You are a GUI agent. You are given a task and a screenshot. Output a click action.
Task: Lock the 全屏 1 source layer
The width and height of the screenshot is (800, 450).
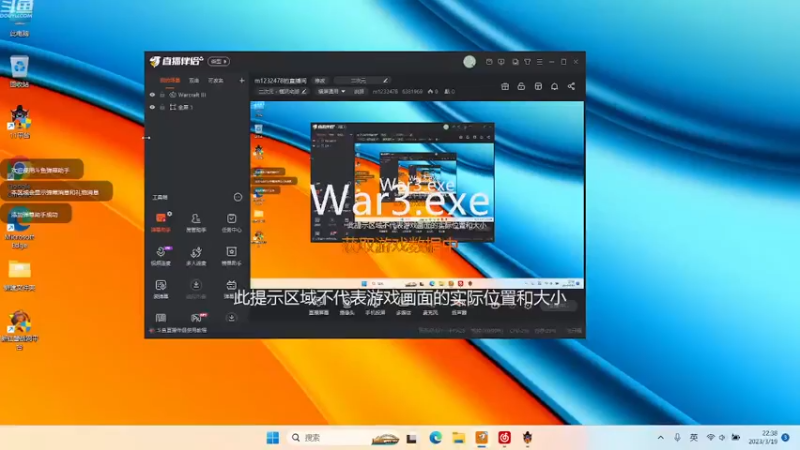162,107
